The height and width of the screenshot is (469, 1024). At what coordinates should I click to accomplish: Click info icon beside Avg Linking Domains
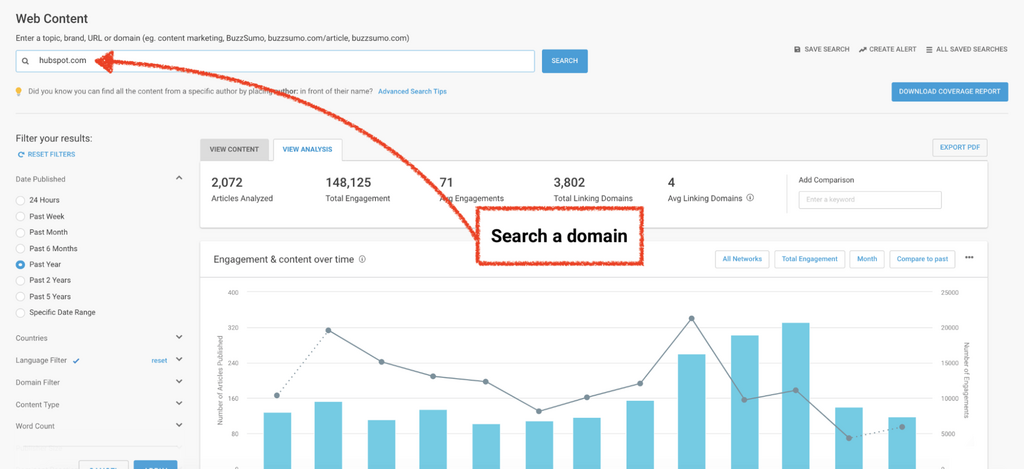pos(750,198)
